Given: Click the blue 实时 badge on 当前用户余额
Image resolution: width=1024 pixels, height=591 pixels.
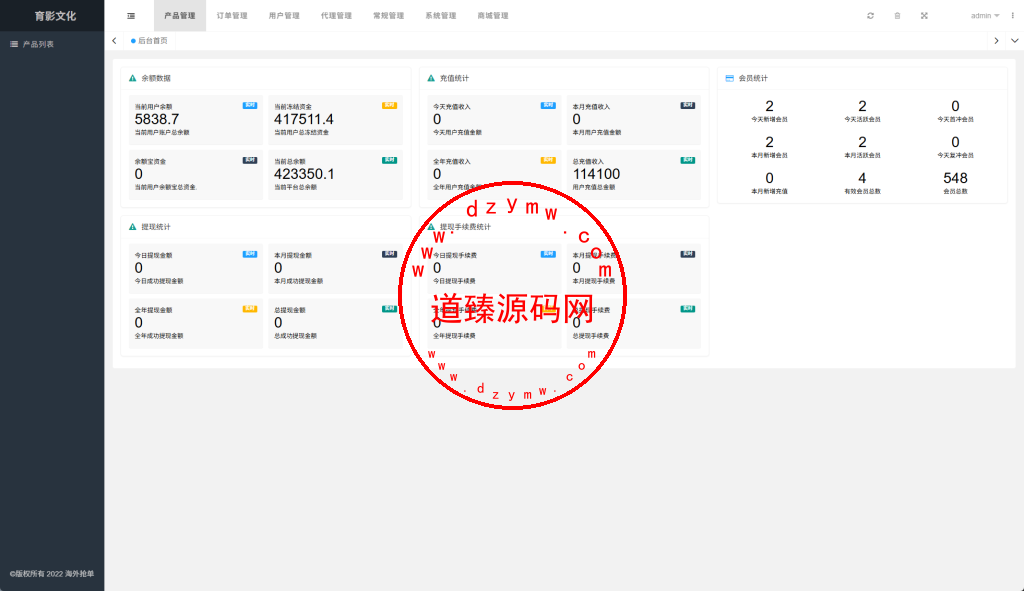Looking at the screenshot, I should click(249, 105).
